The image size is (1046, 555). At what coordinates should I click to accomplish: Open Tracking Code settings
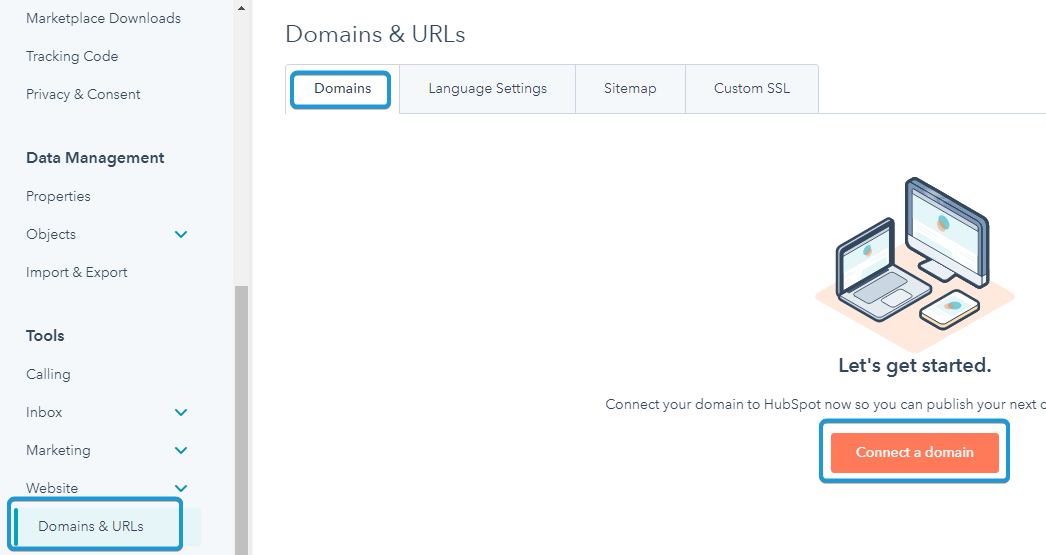72,57
